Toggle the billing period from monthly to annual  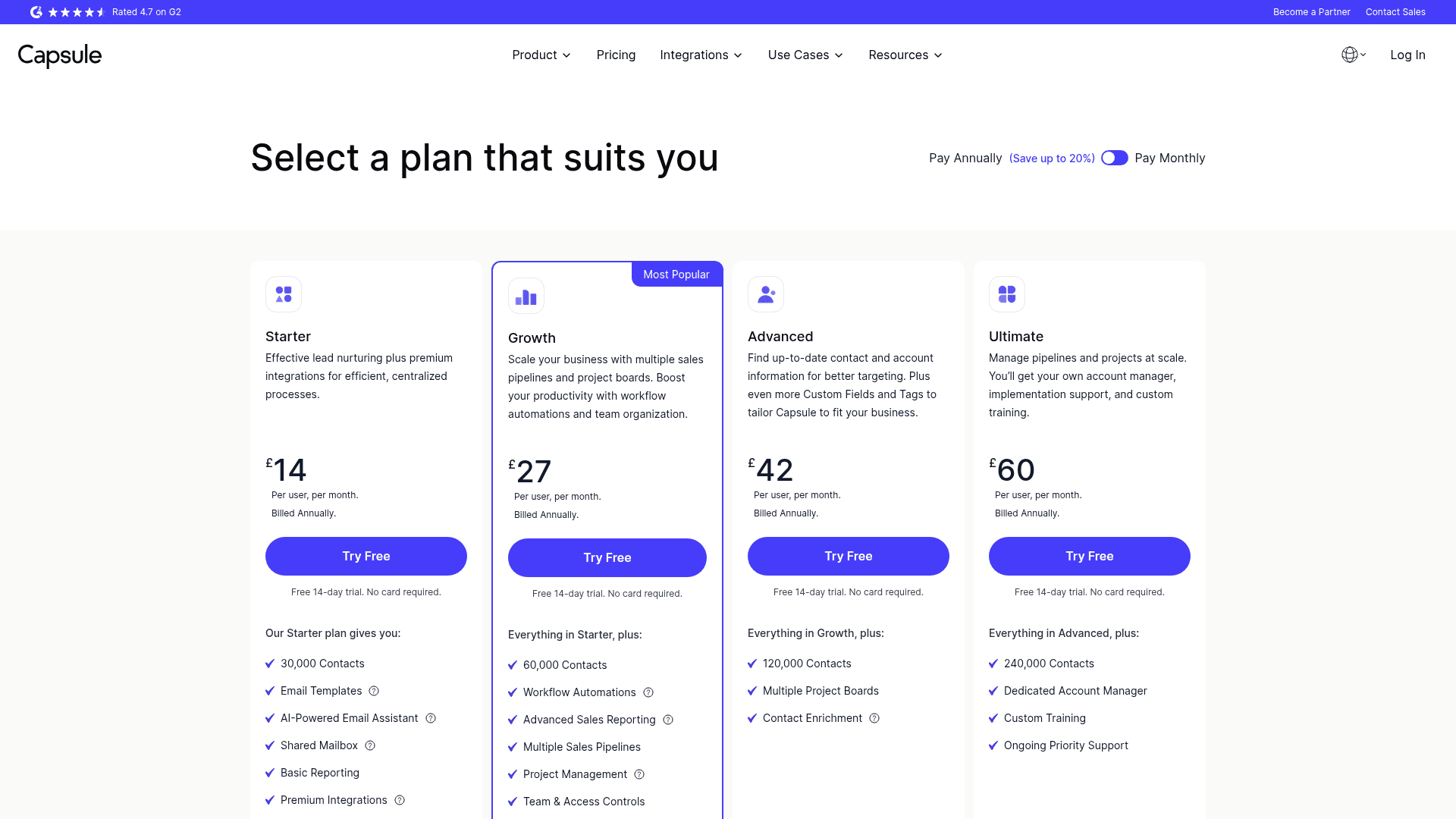coord(1114,158)
